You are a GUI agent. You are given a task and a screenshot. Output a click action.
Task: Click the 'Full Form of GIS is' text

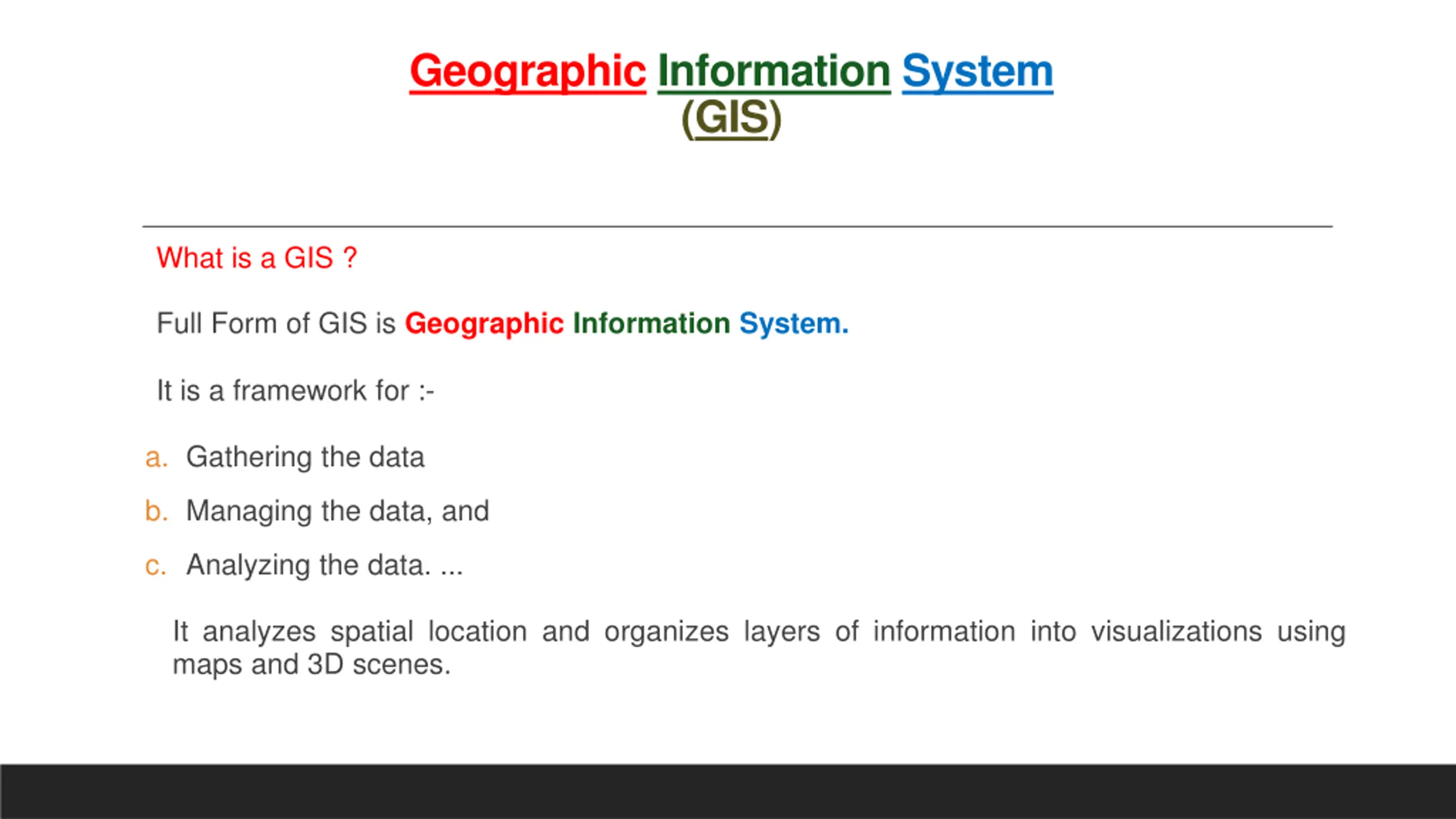[276, 323]
